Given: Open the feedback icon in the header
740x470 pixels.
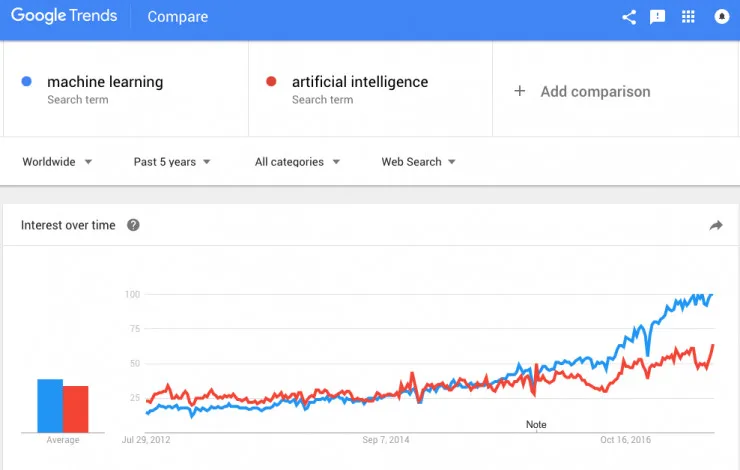Looking at the screenshot, I should (x=658, y=17).
